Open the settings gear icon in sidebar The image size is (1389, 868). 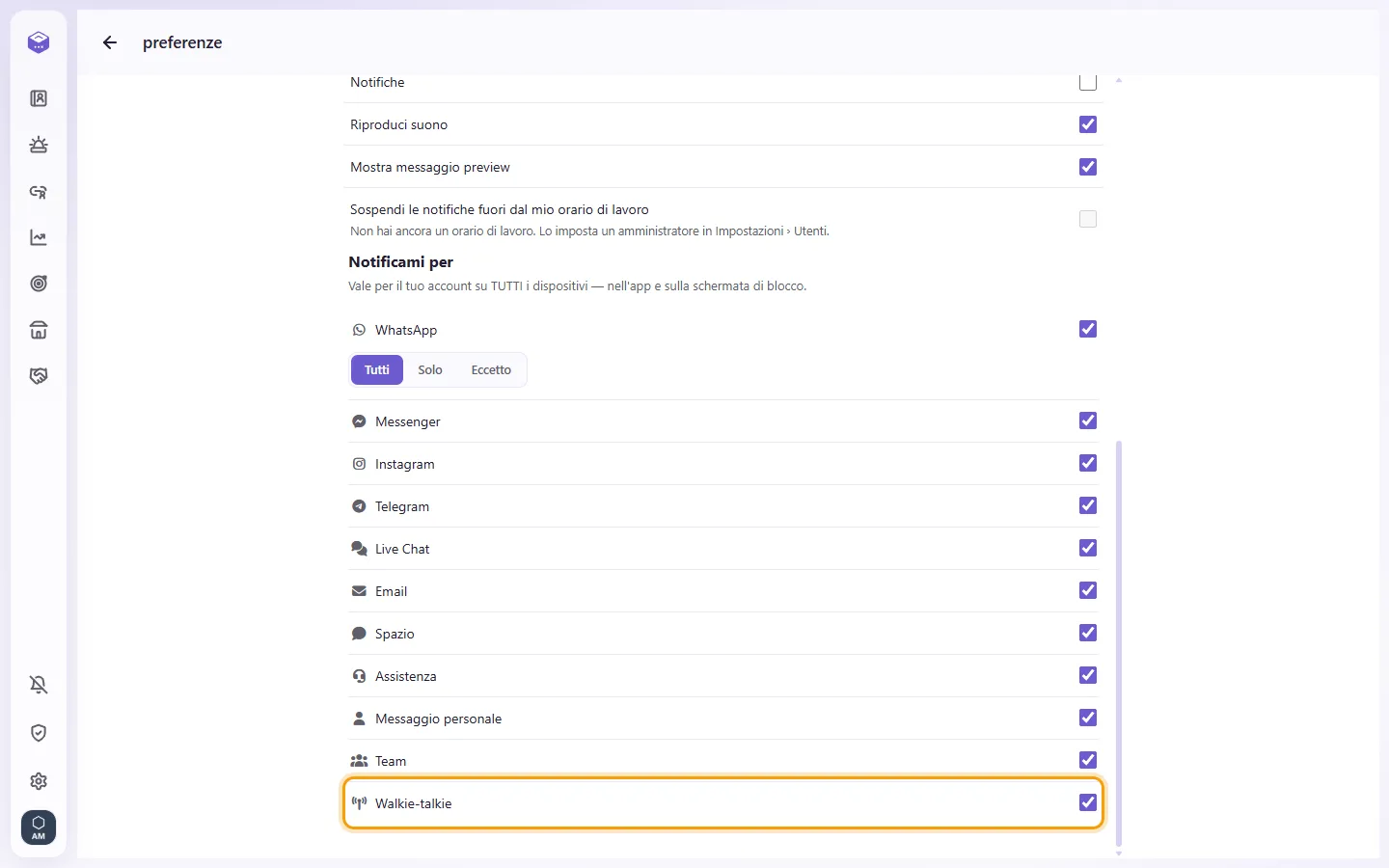click(x=39, y=781)
